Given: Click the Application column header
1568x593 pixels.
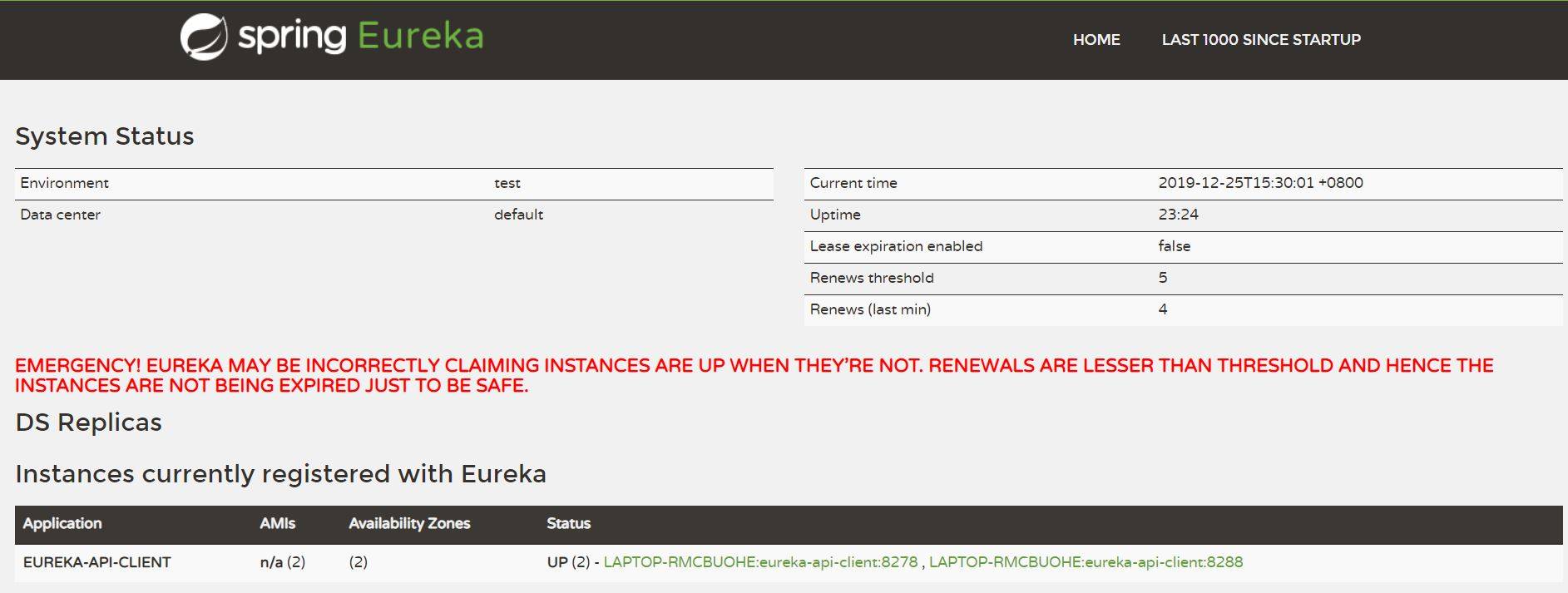Looking at the screenshot, I should pos(62,524).
